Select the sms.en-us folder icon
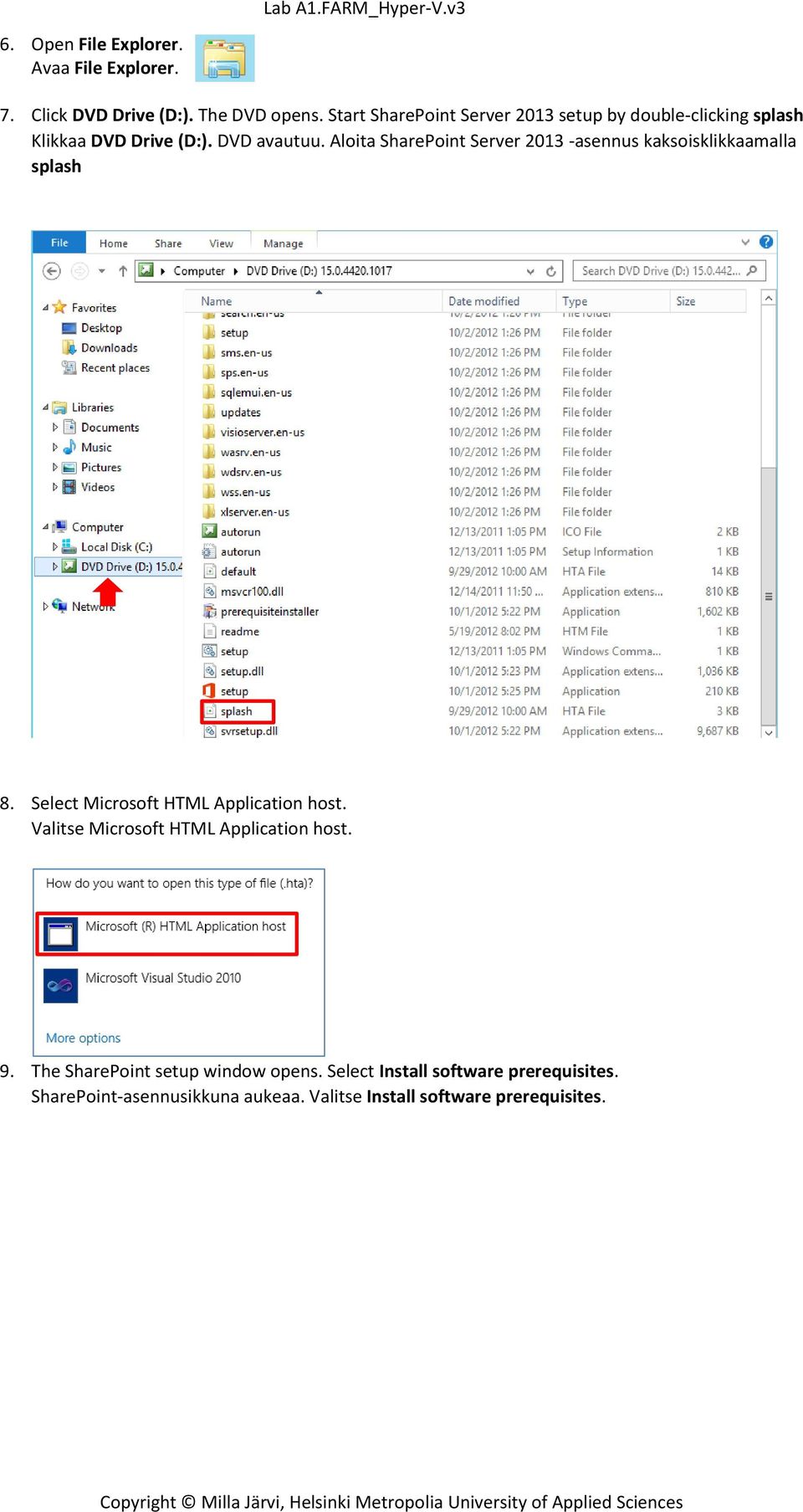The image size is (803, 1512). [x=209, y=352]
